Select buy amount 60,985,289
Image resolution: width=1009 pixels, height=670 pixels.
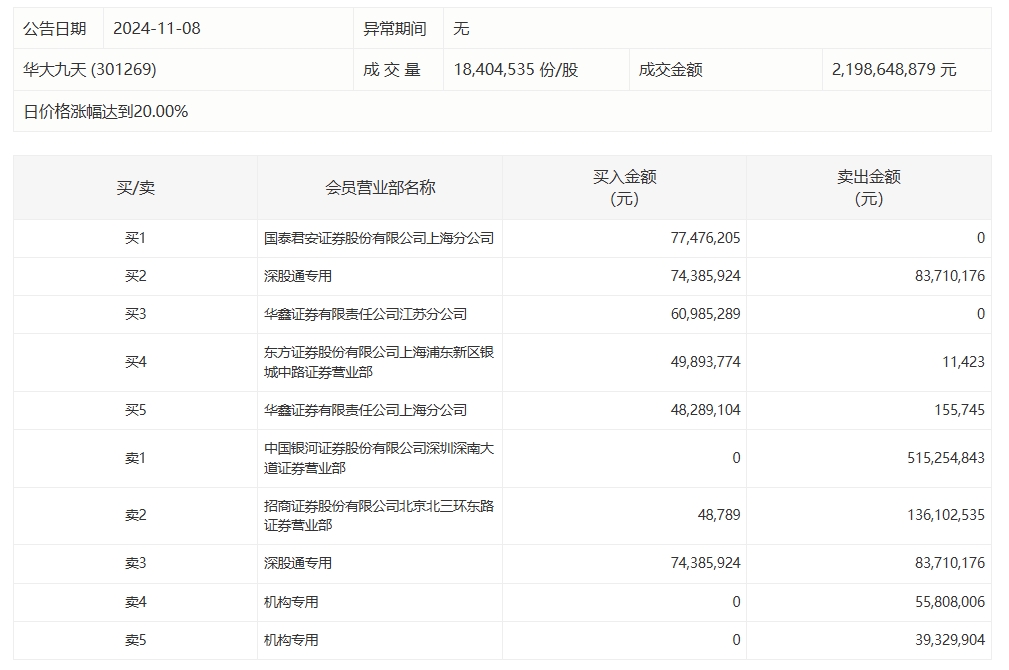(705, 315)
